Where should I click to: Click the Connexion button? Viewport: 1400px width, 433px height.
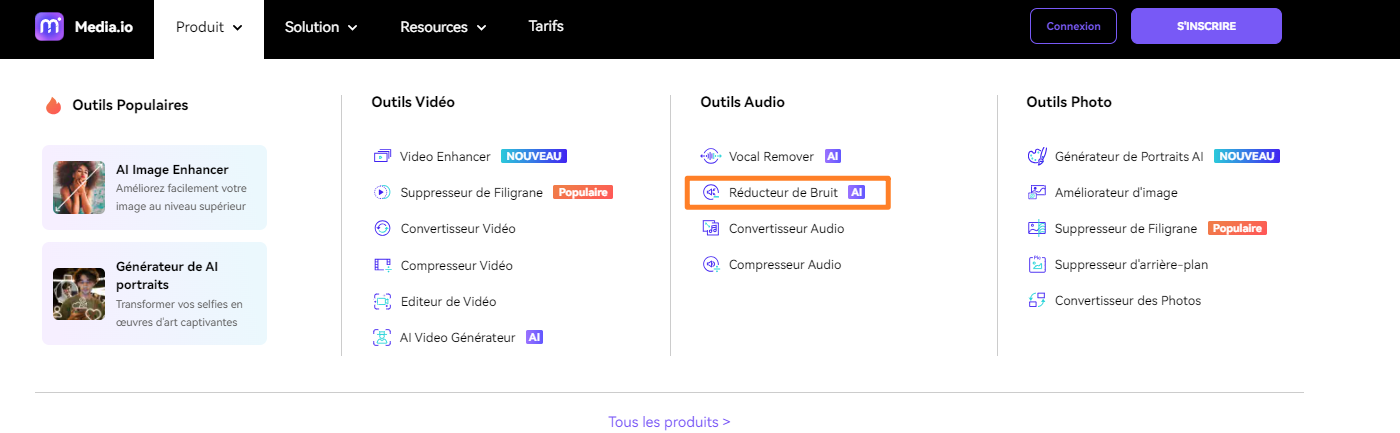[1073, 27]
